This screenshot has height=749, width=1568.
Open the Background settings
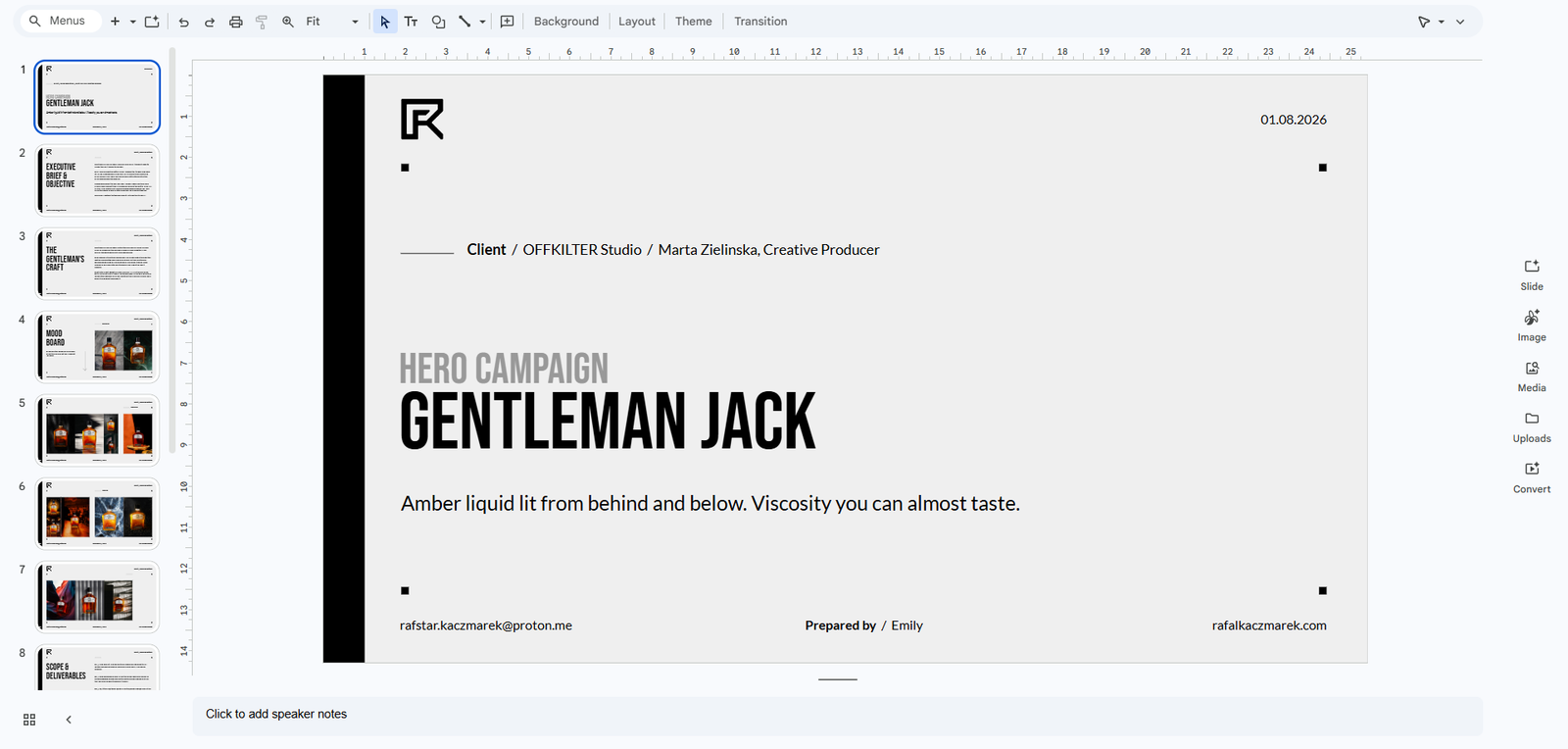click(x=566, y=22)
